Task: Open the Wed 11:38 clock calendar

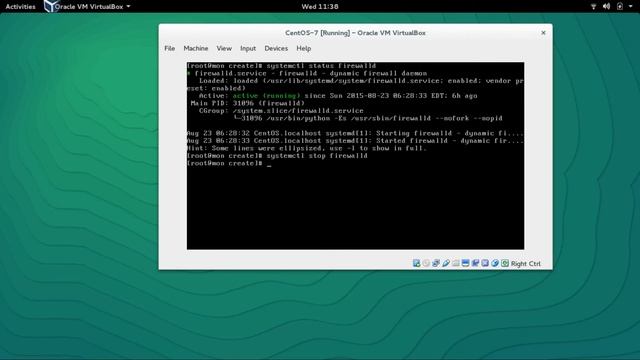Action: [320, 7]
